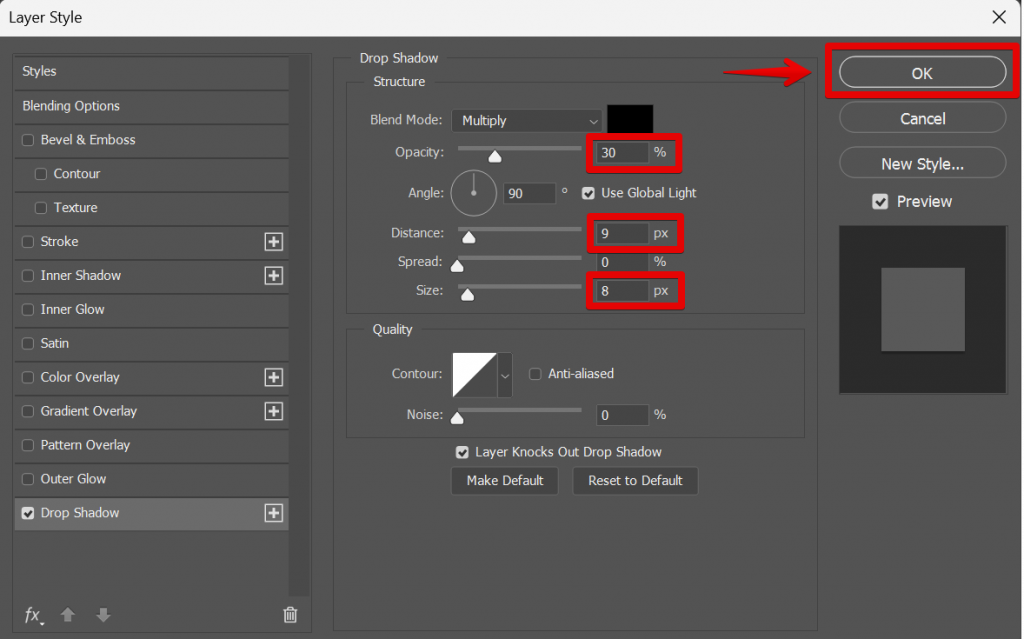Viewport: 1024px width, 639px height.
Task: Select Blending Options in the left list
Action: [x=70, y=106]
